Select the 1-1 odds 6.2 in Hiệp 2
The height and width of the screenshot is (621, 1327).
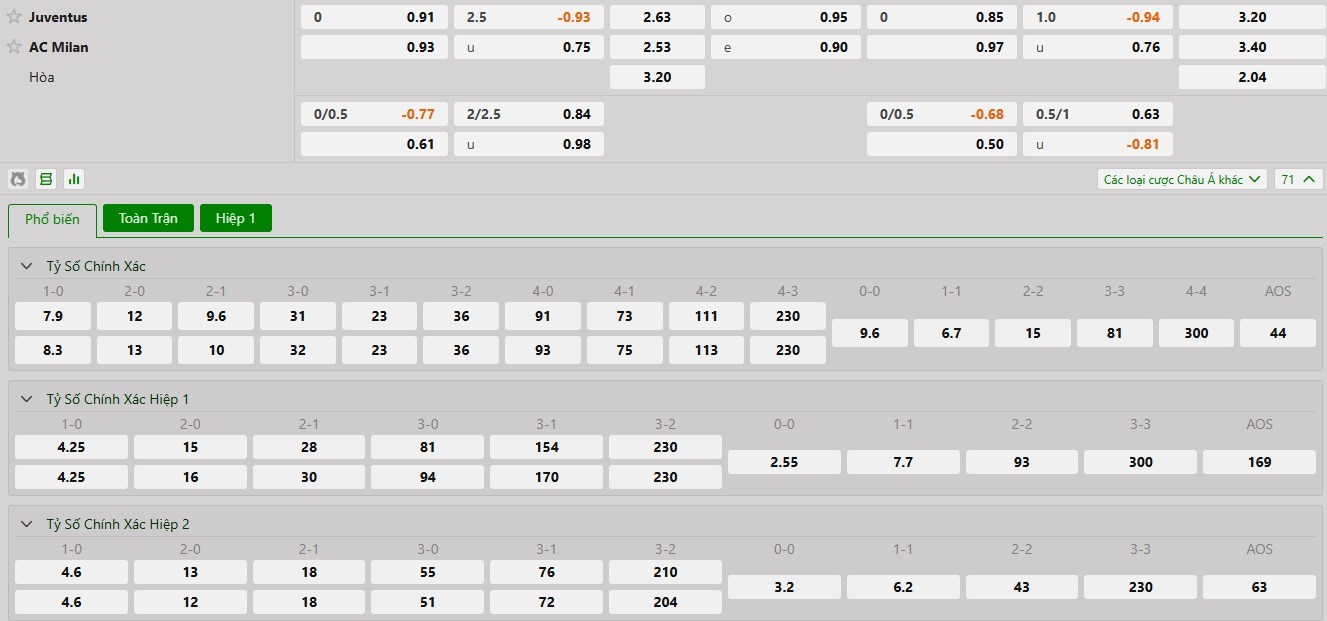coord(903,587)
